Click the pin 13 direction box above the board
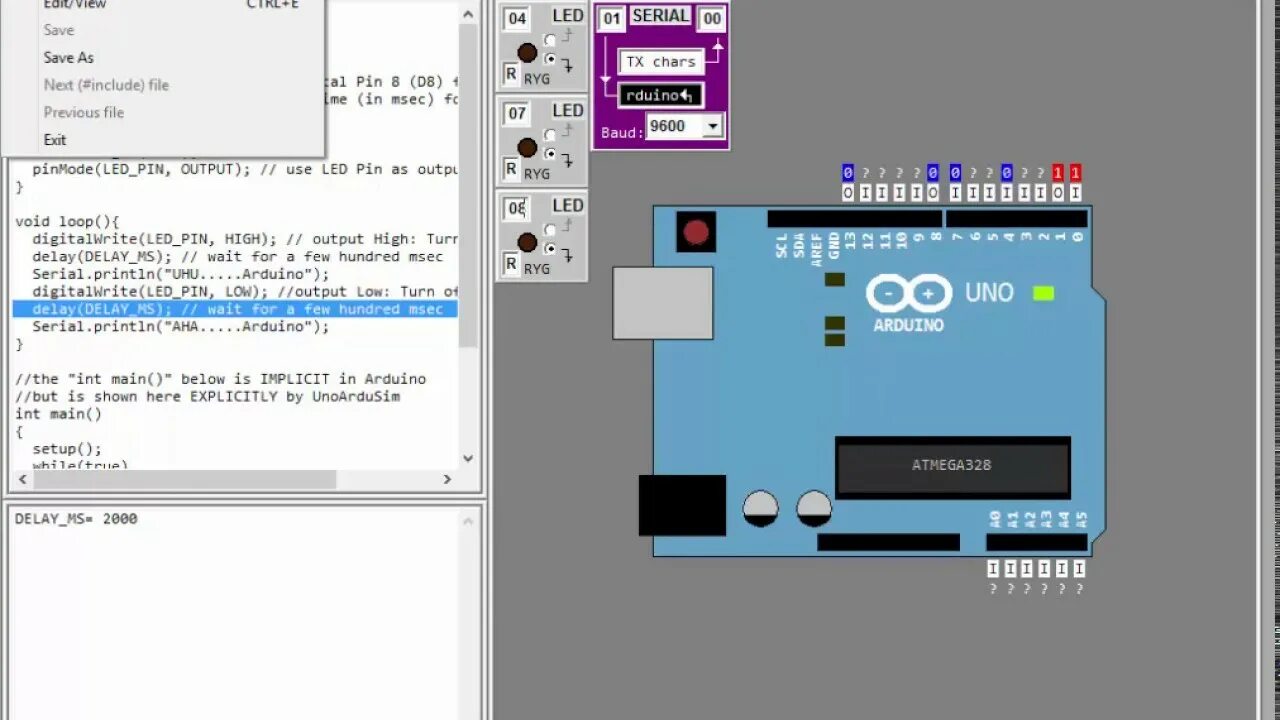Viewport: 1280px width, 720px height. (848, 193)
